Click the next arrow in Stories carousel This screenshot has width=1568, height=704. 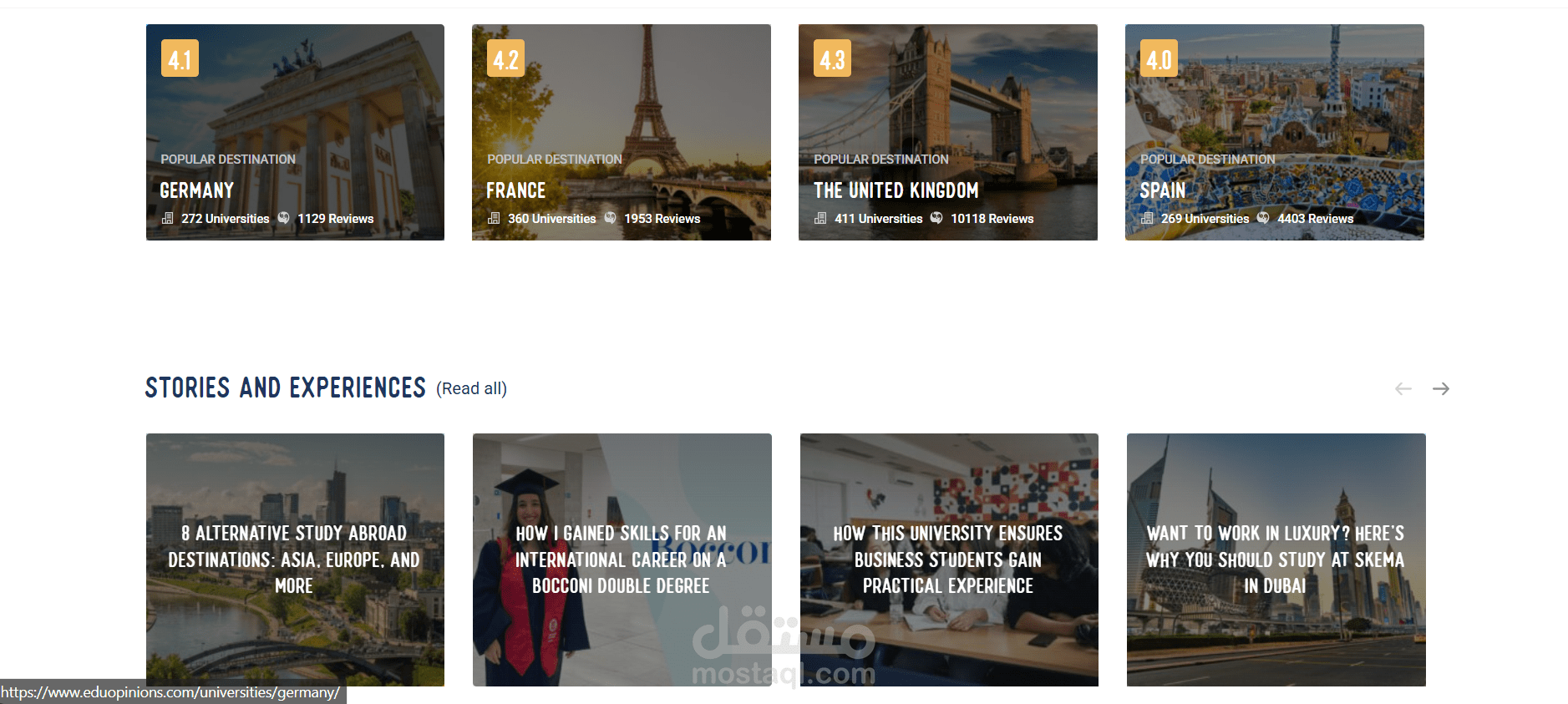point(1440,389)
